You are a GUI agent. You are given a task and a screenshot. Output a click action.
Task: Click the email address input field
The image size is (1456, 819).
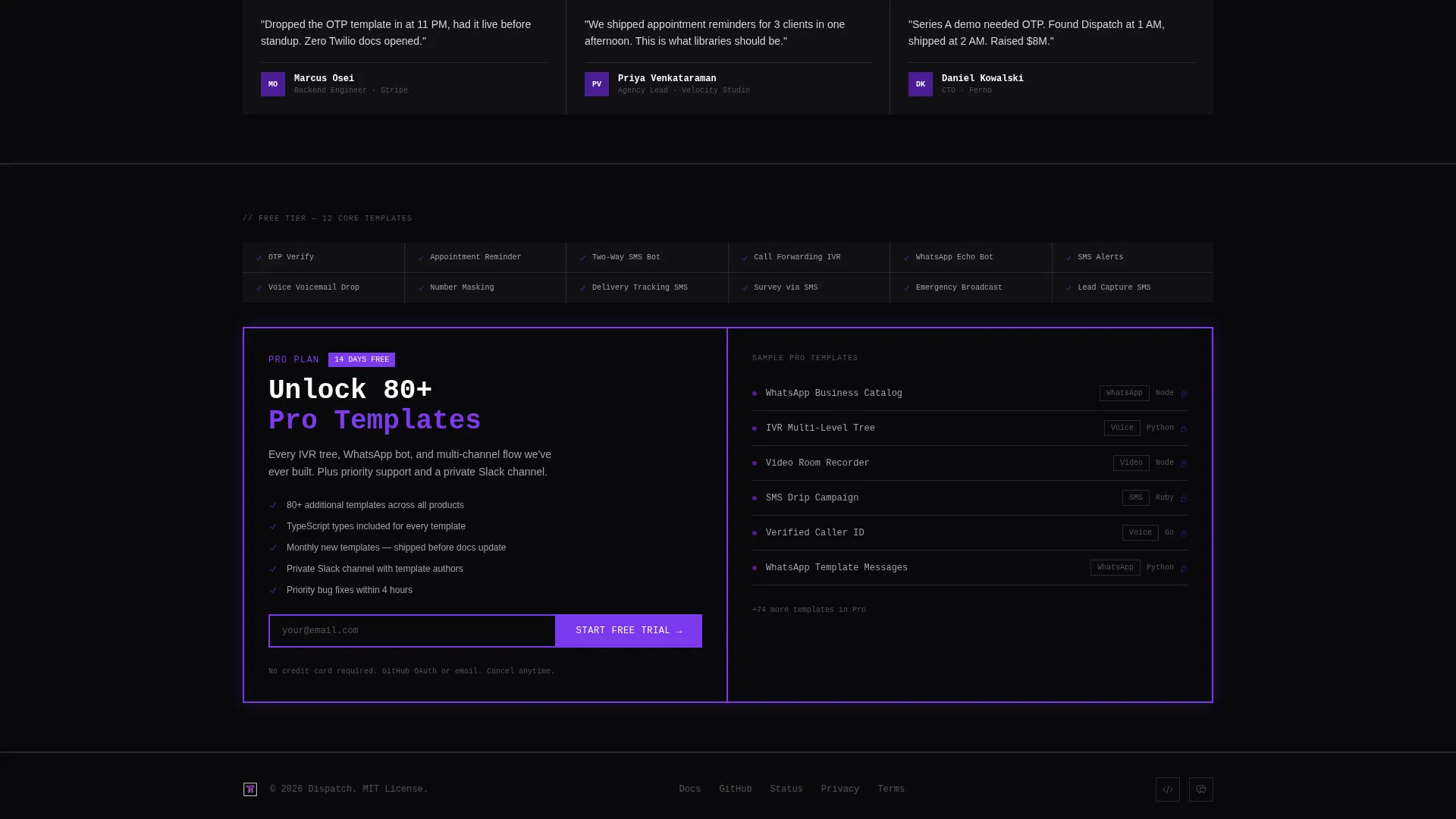(x=412, y=631)
